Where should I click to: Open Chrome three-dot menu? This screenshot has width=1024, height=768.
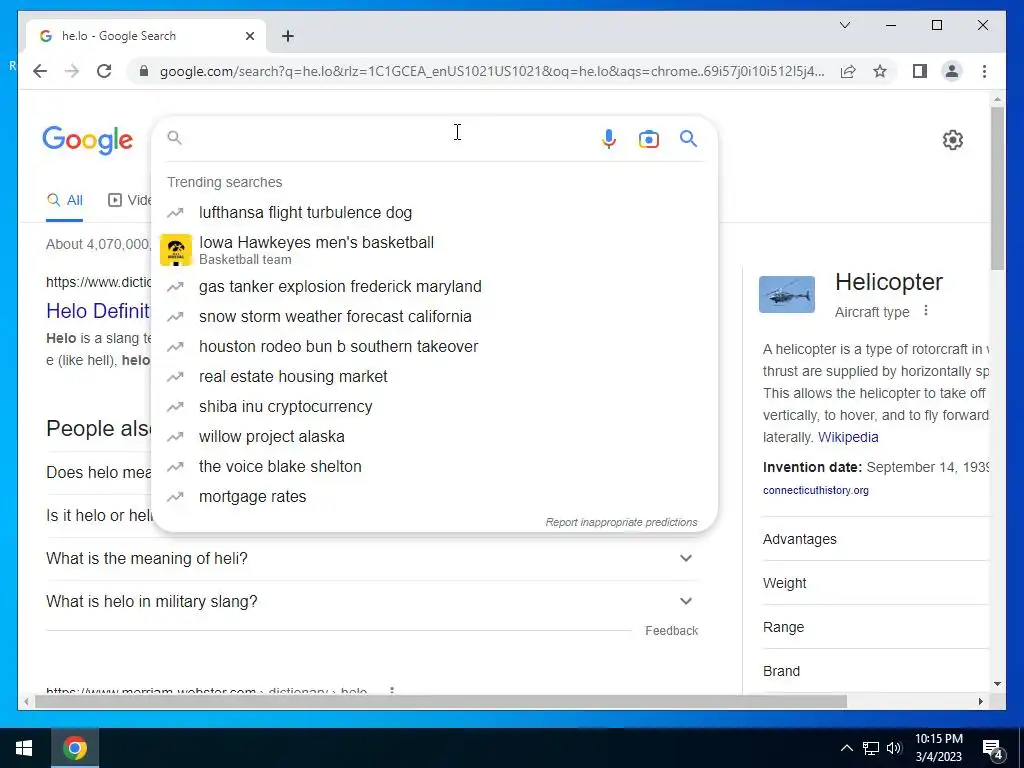(x=984, y=71)
